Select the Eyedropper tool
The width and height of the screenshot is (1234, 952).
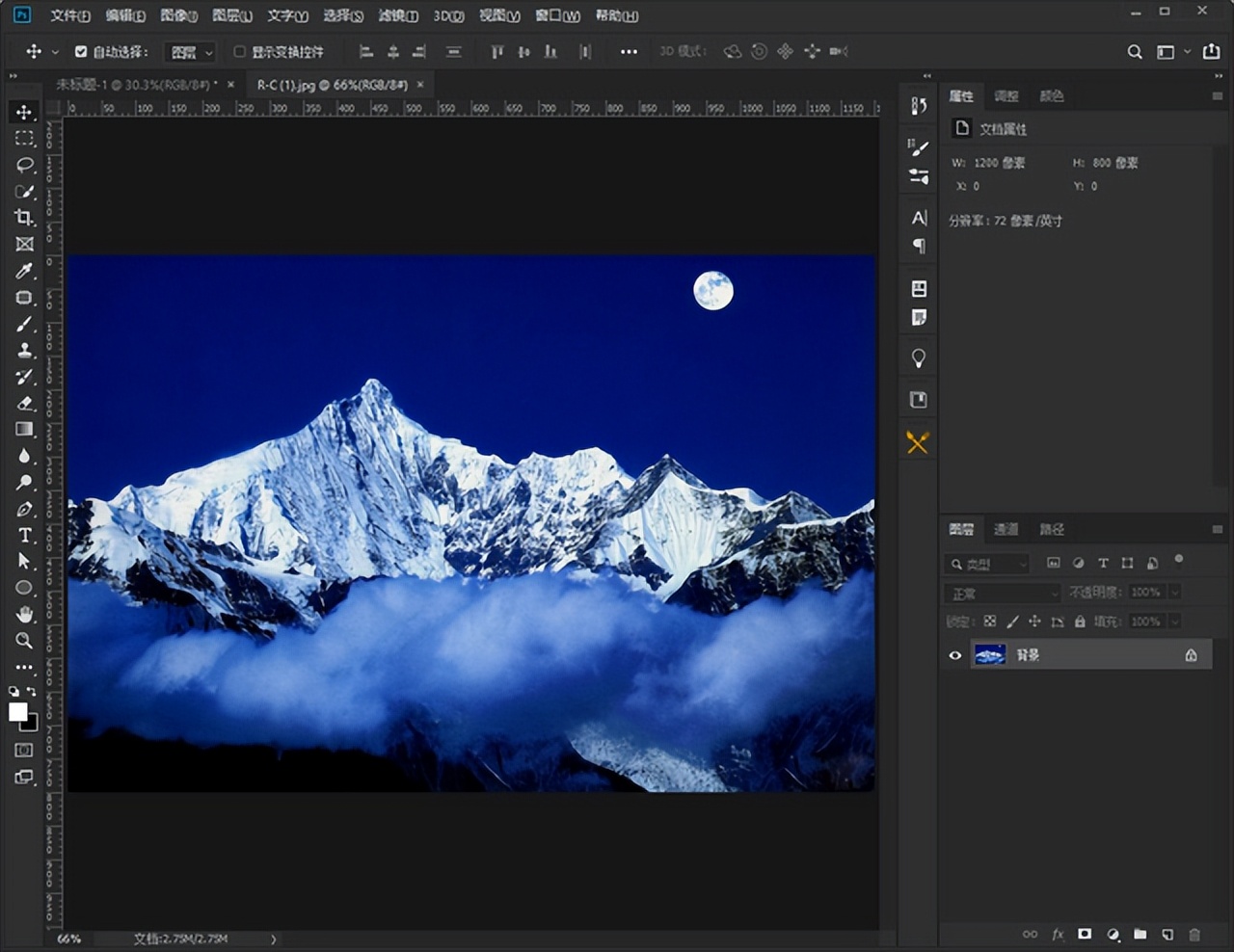(x=24, y=271)
